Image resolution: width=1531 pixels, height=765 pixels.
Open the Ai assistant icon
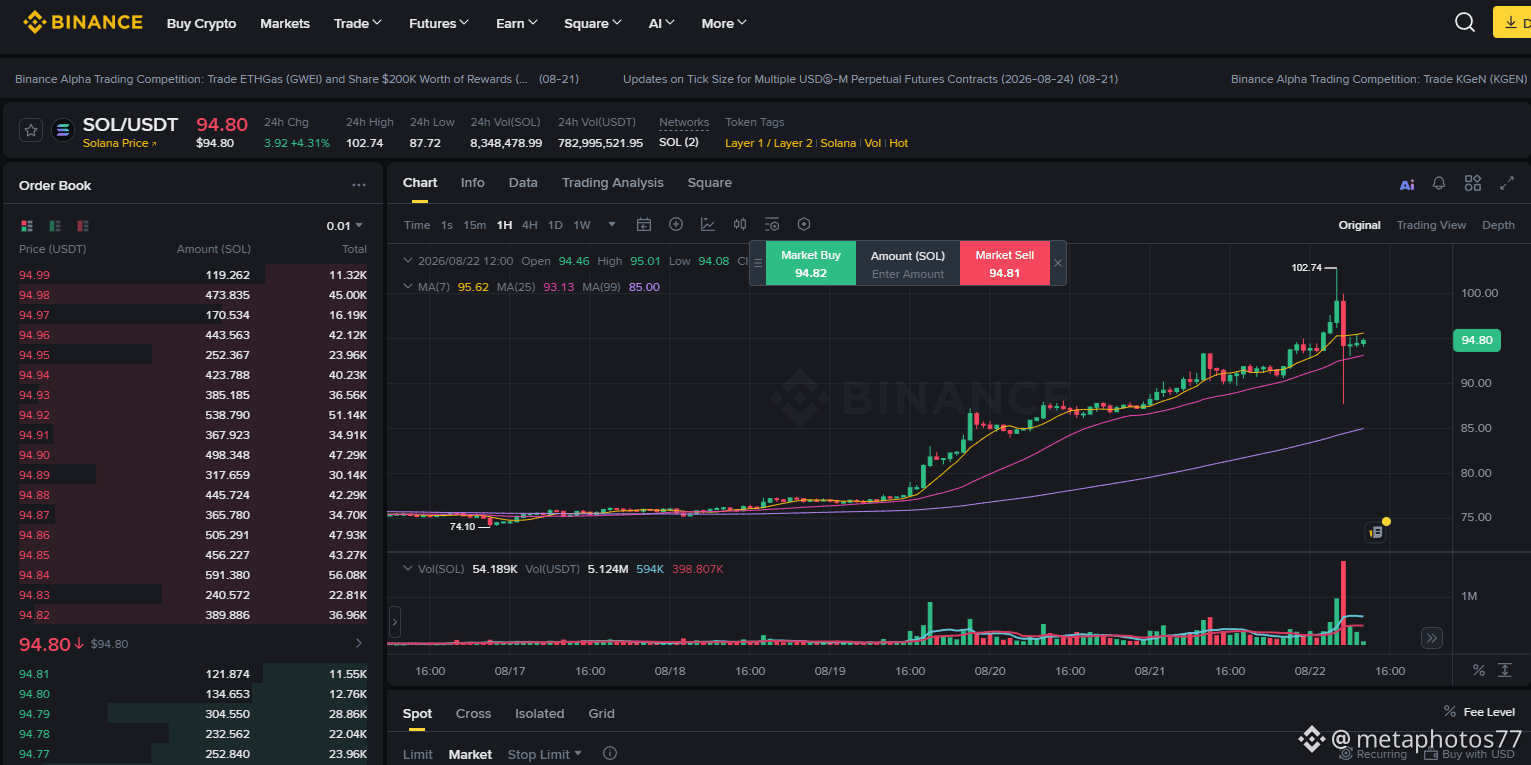[x=1407, y=184]
